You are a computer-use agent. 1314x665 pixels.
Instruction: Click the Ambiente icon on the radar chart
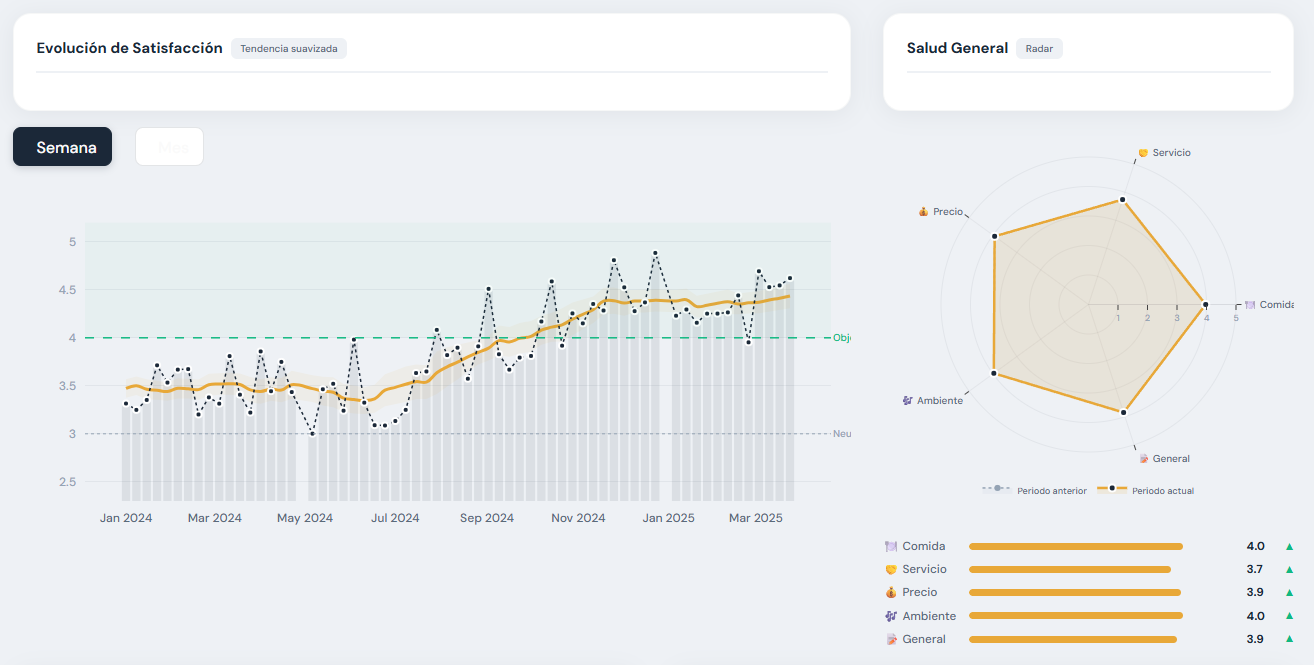pos(907,400)
